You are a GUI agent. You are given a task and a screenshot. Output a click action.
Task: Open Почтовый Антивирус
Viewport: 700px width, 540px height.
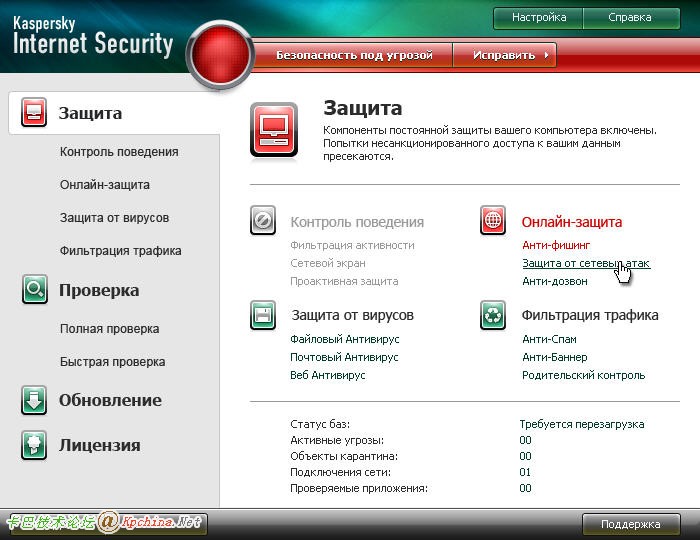pos(344,357)
